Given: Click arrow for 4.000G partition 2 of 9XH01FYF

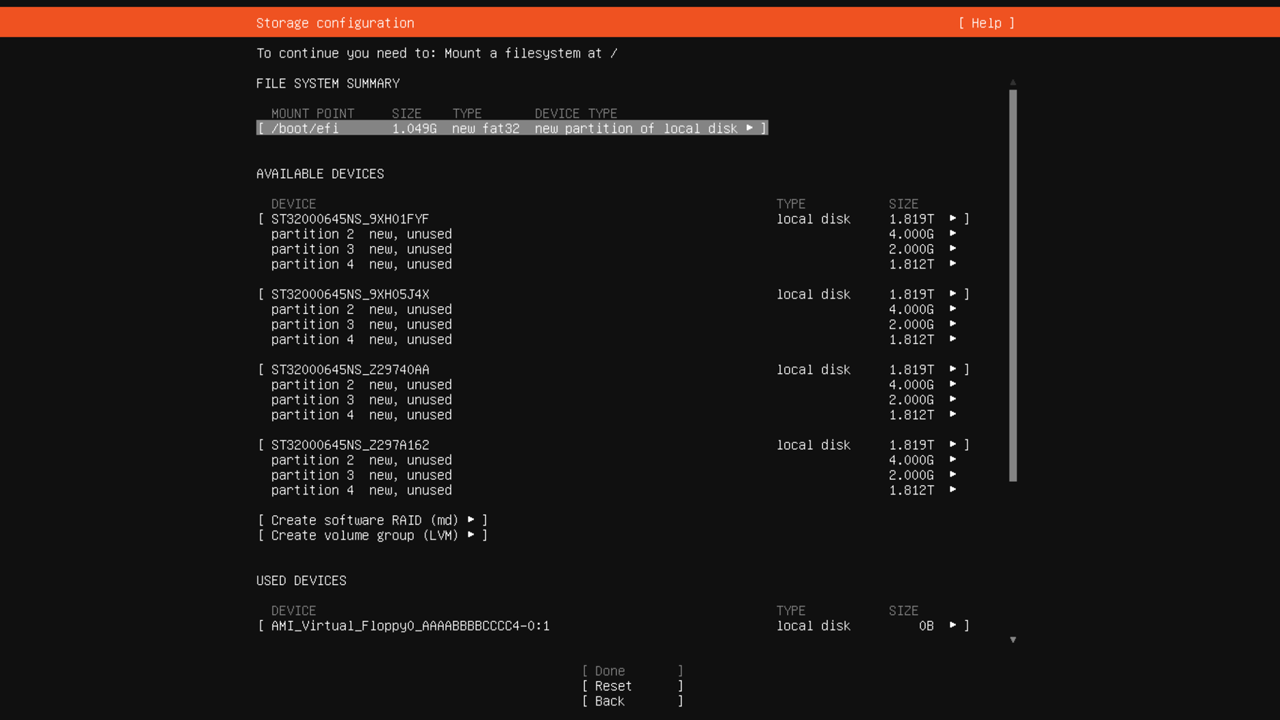Looking at the screenshot, I should (952, 234).
